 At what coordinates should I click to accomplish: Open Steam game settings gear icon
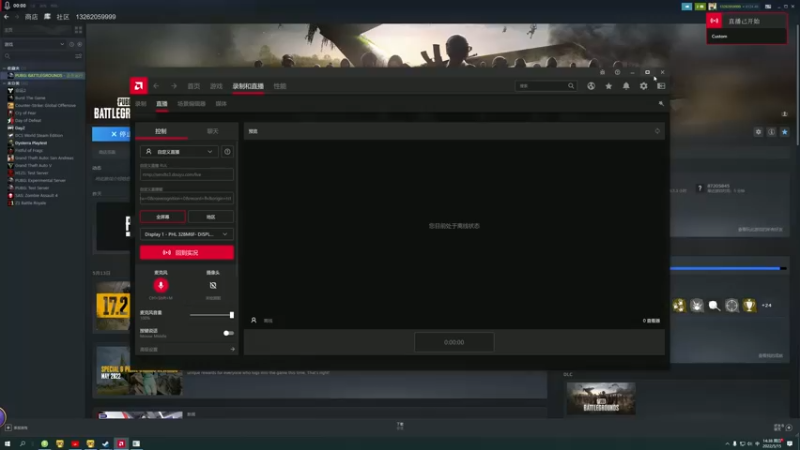[x=758, y=132]
